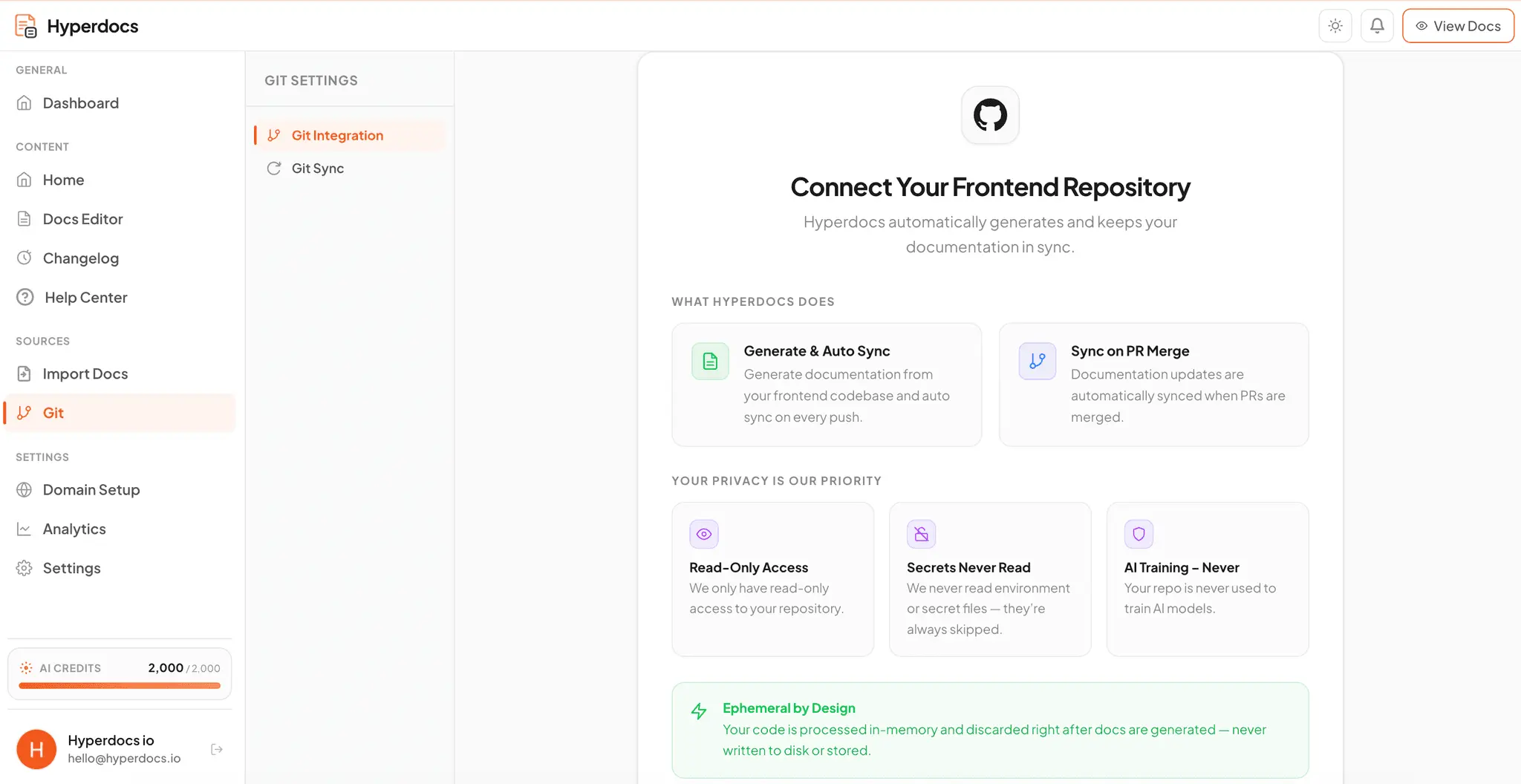Image resolution: width=1521 pixels, height=784 pixels.
Task: Click the Secrets Never Read card title
Action: tap(968, 568)
